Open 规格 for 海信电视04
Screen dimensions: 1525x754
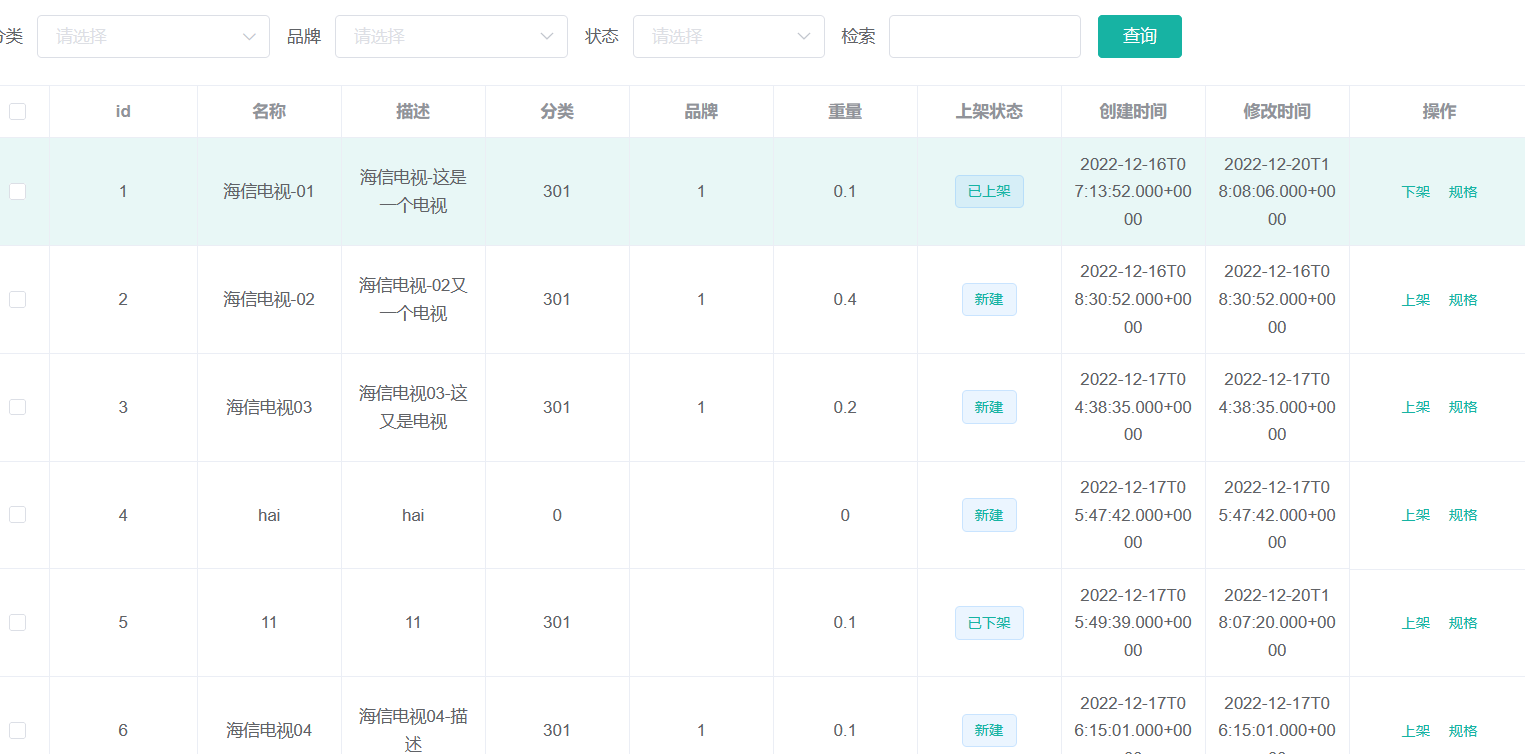1463,731
